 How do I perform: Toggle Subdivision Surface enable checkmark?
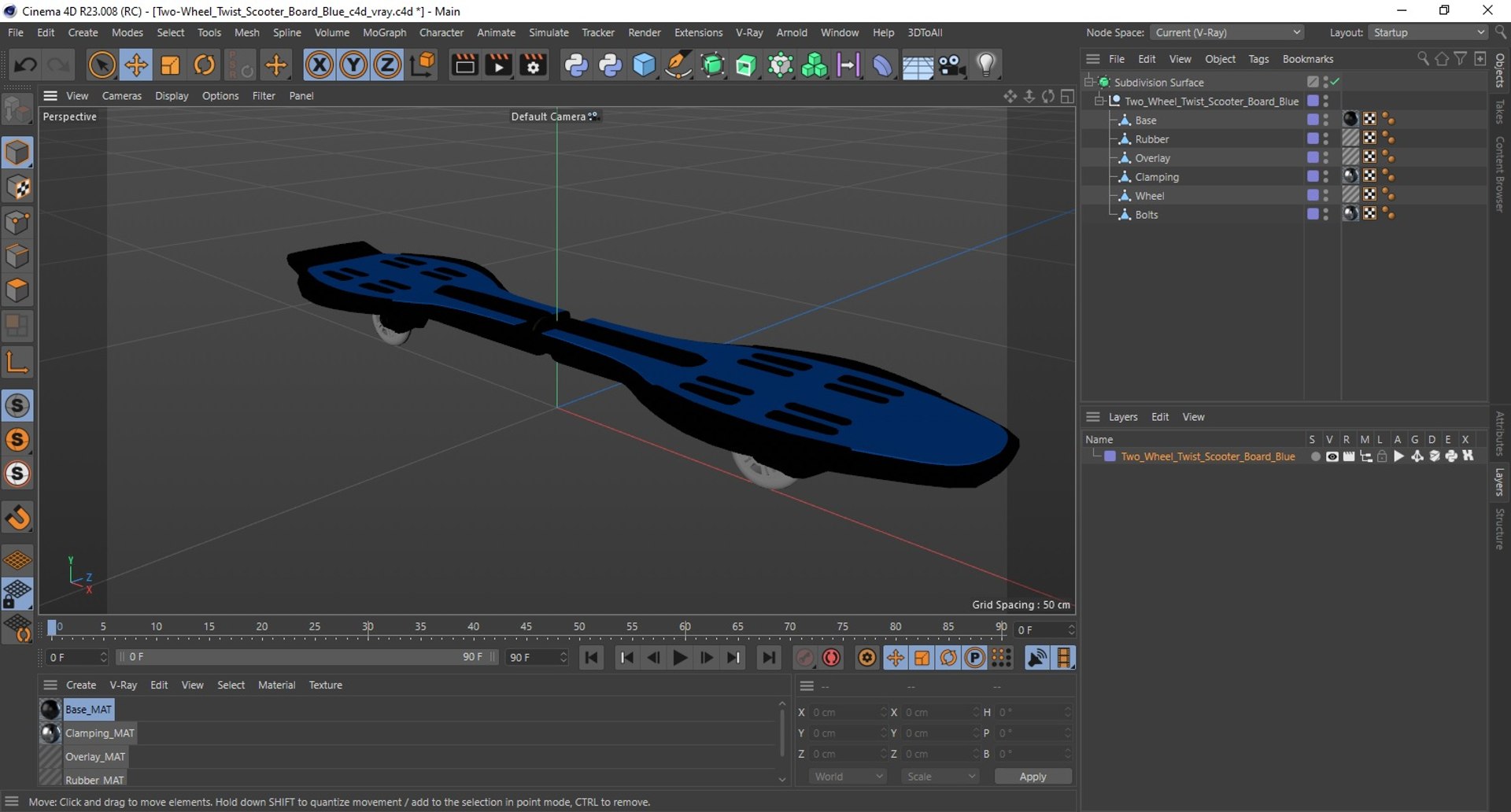tap(1336, 82)
